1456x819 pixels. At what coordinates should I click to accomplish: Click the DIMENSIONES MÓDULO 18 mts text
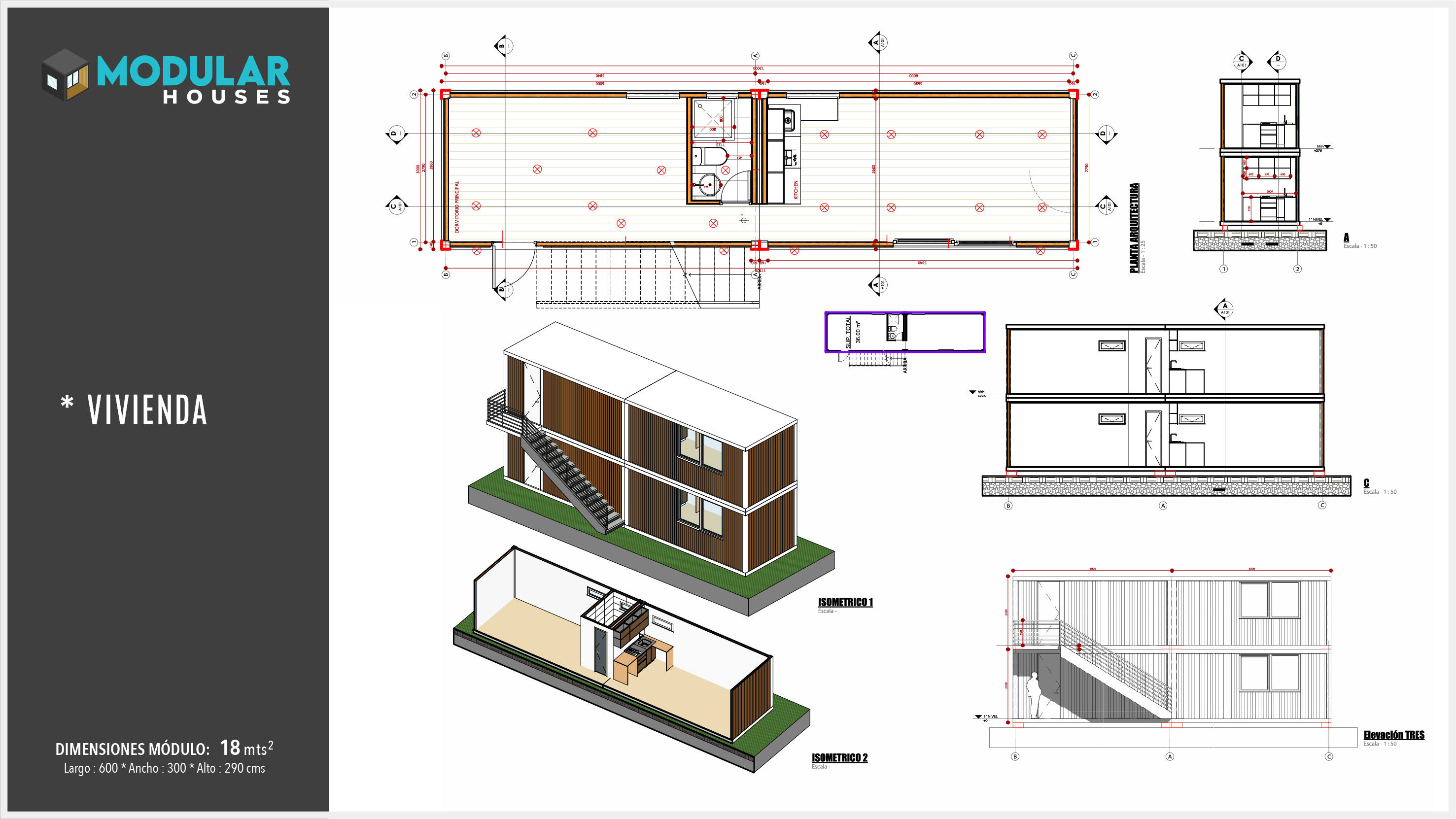click(164, 749)
